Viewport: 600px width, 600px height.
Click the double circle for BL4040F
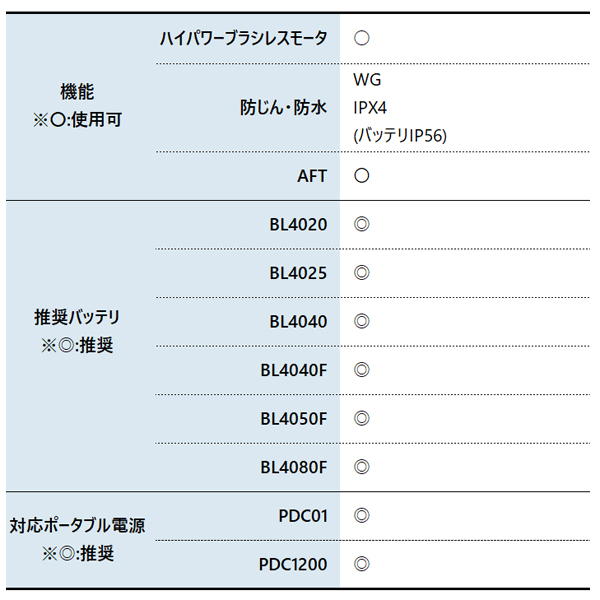362,370
